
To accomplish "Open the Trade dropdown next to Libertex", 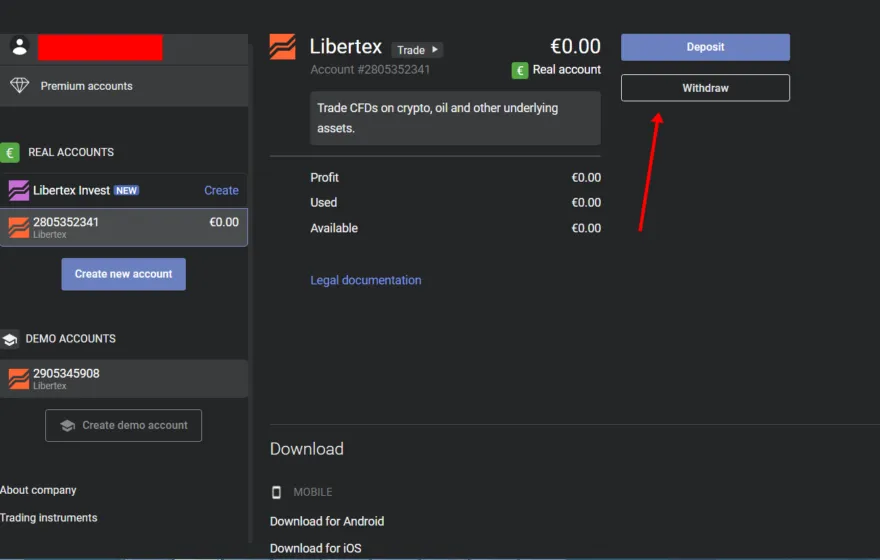I will [417, 50].
